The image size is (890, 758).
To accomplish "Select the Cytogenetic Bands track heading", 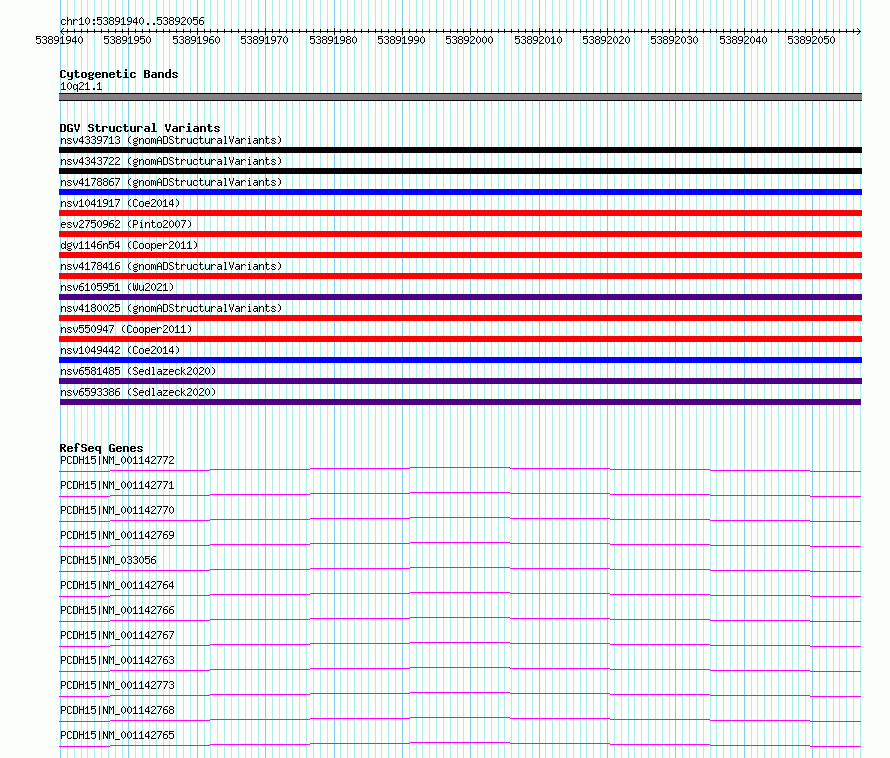I will point(119,74).
